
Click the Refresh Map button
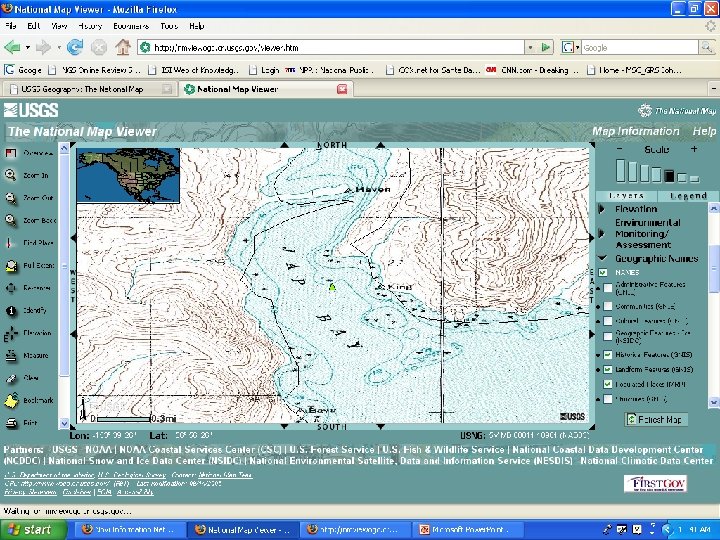tap(656, 419)
